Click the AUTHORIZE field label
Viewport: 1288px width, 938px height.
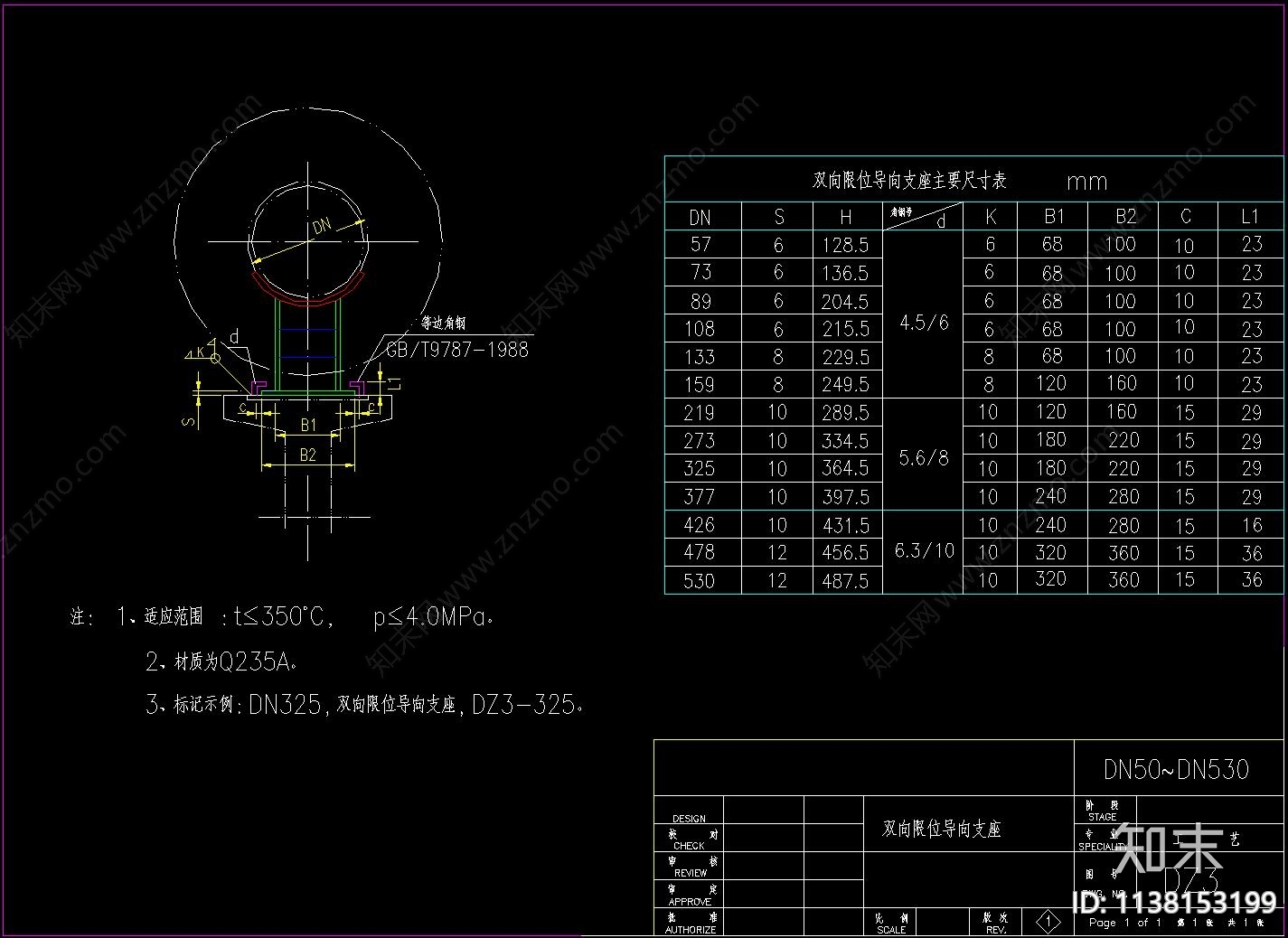[691, 930]
